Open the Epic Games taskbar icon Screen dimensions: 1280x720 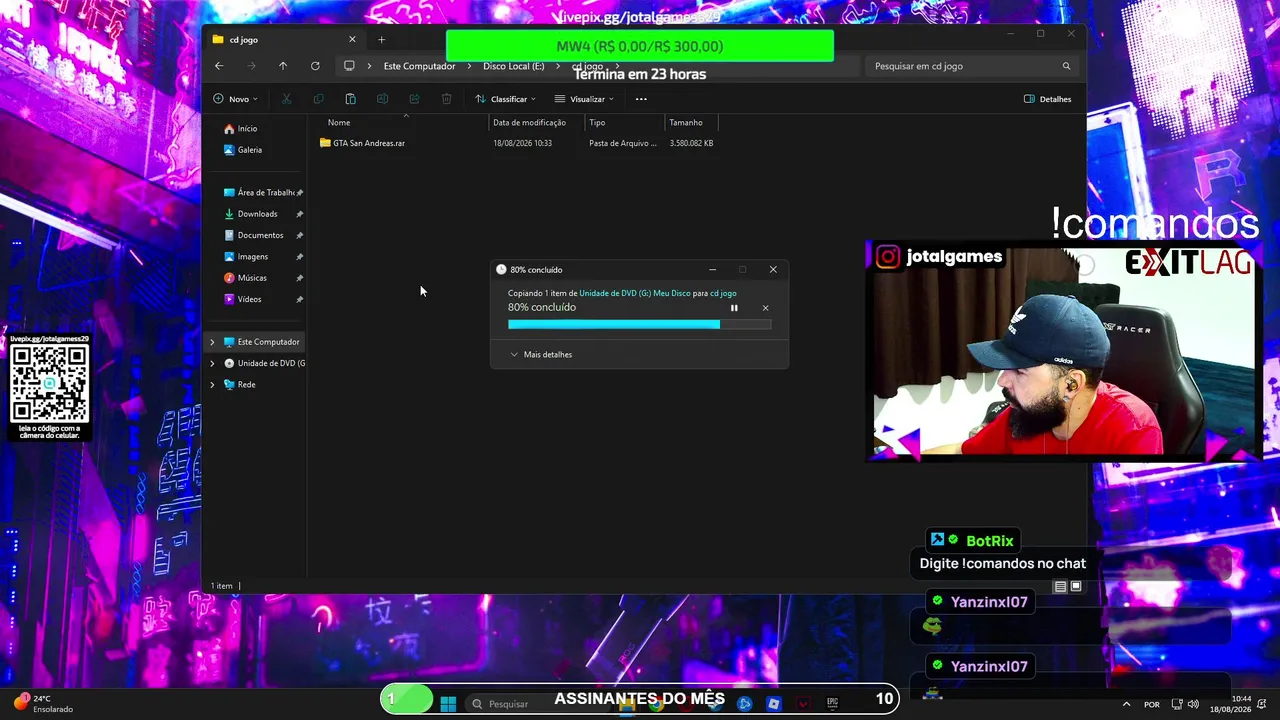click(832, 704)
